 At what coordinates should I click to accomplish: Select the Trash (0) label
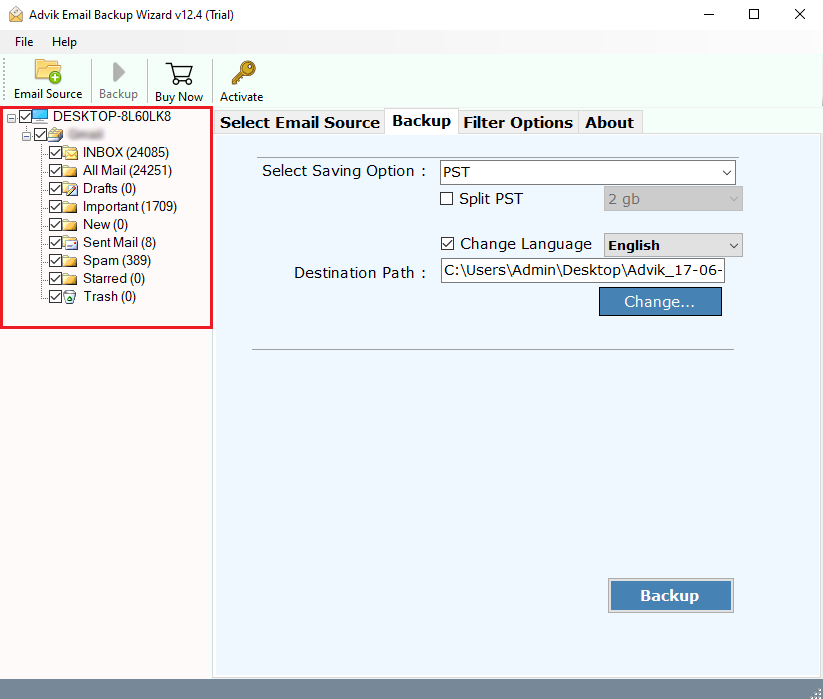point(110,296)
